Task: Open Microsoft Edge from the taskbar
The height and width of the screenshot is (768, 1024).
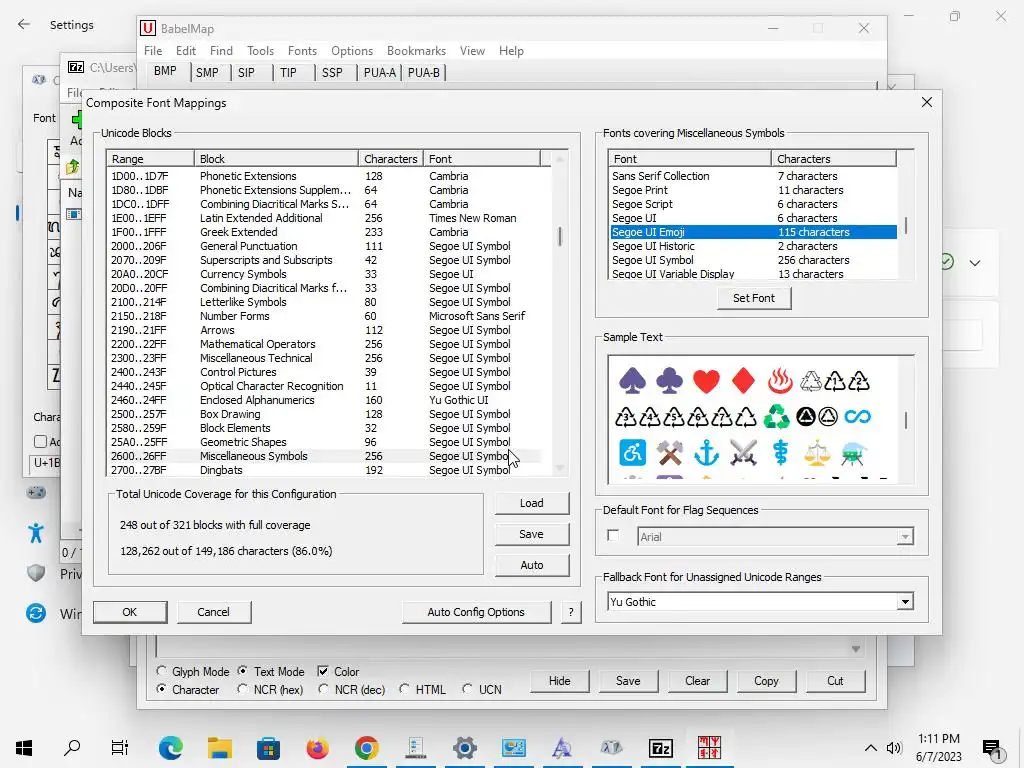Action: [x=170, y=747]
